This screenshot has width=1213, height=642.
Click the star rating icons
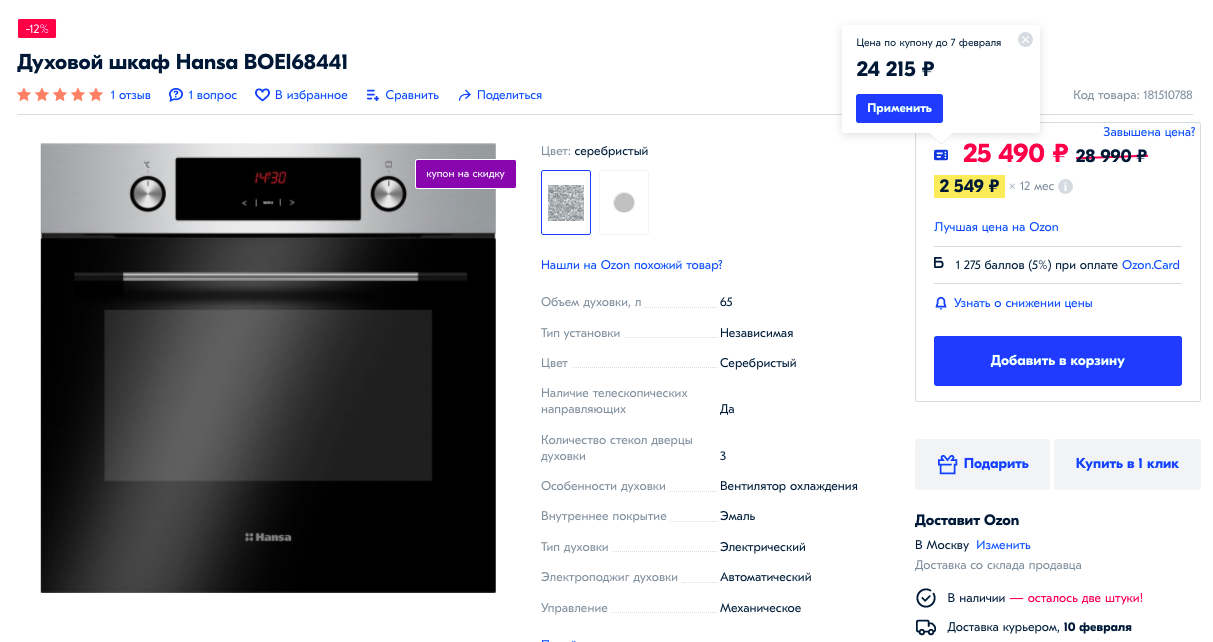pos(60,95)
